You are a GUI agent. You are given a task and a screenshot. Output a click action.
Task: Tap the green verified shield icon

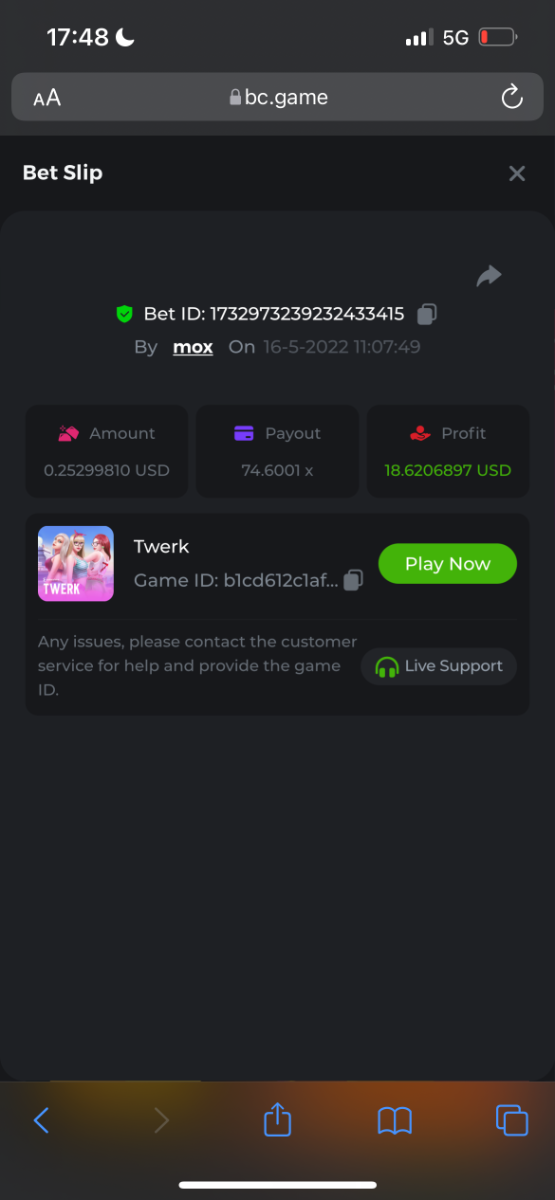tap(124, 314)
